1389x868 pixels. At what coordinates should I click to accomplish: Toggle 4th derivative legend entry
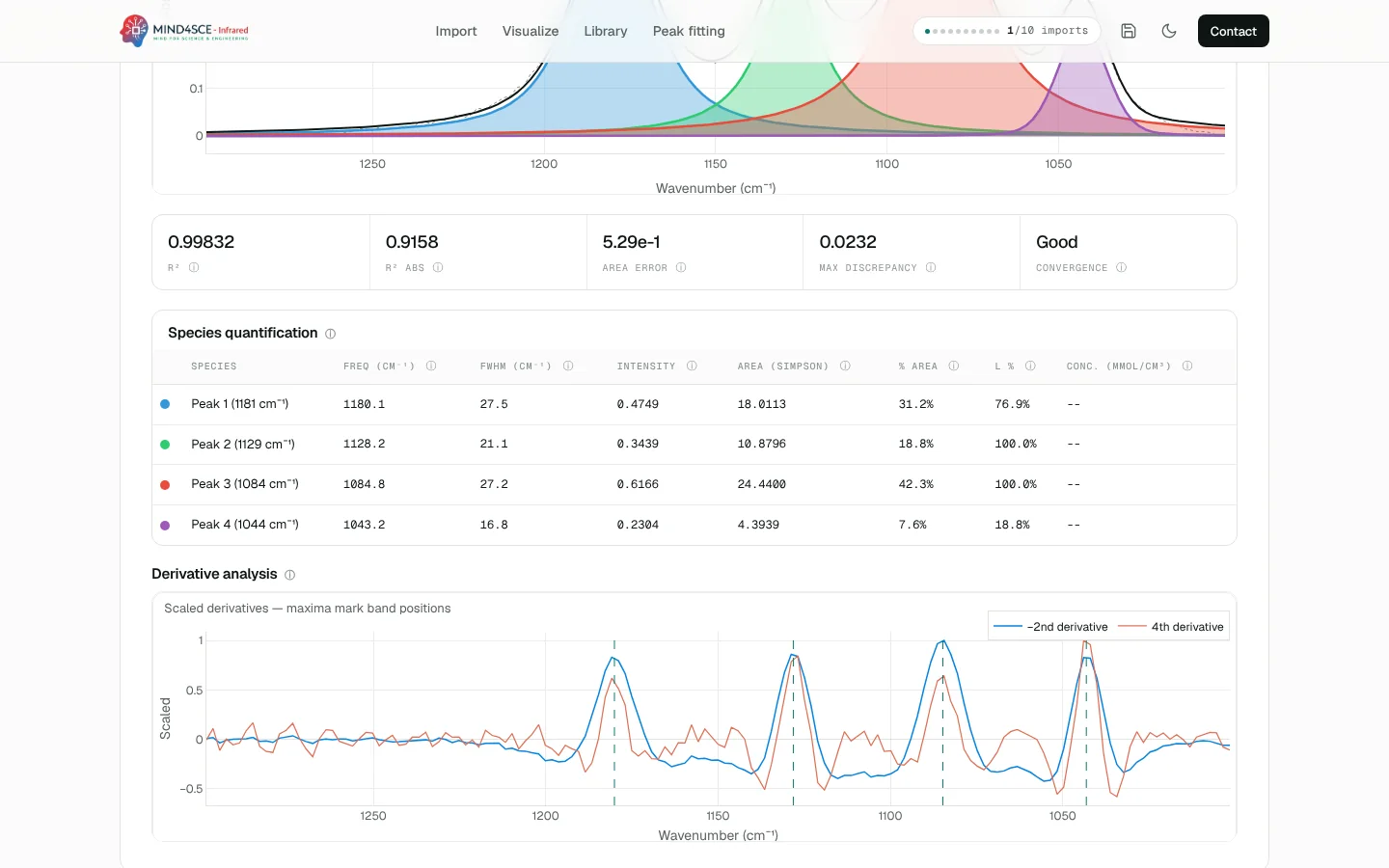pos(1171,627)
